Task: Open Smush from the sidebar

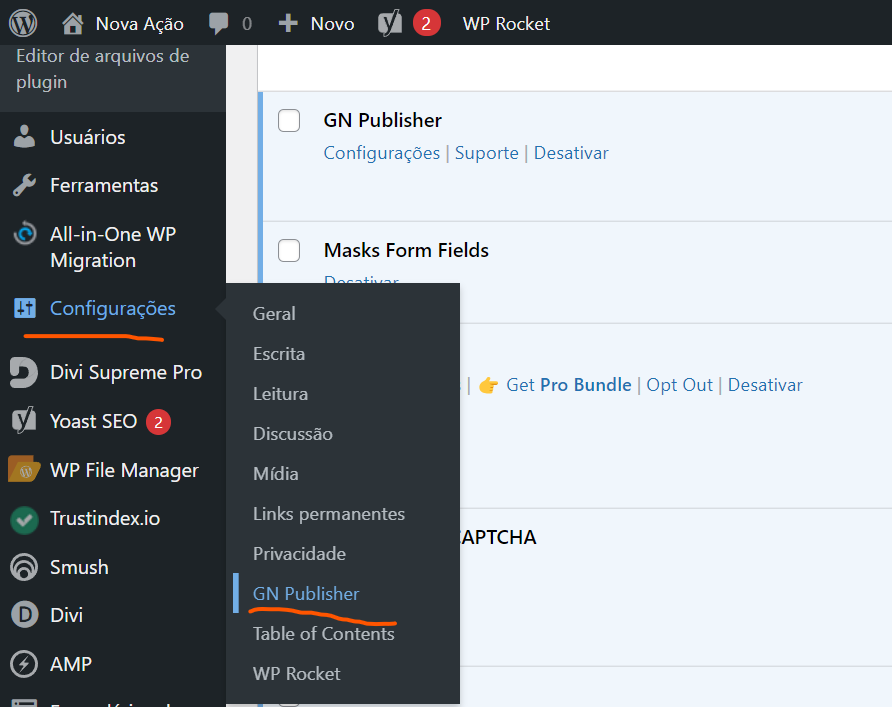Action: (28, 567)
